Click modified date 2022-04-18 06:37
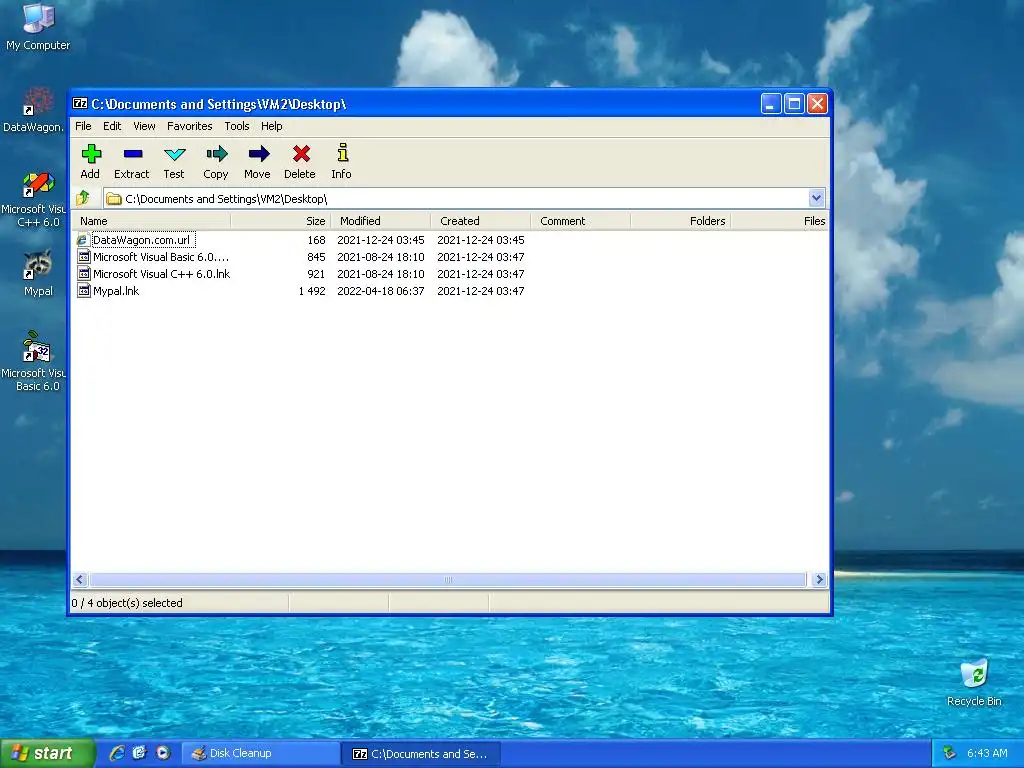 tap(381, 291)
